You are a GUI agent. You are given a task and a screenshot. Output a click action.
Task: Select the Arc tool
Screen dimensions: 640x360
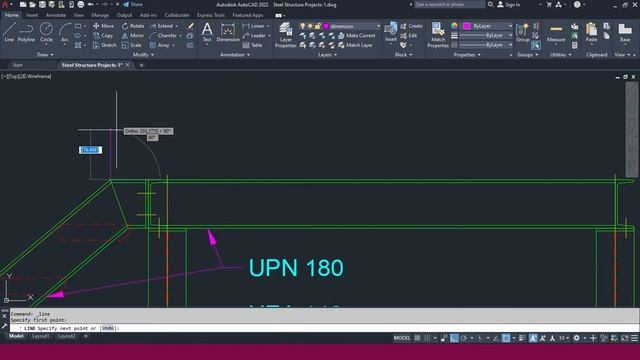[x=64, y=32]
